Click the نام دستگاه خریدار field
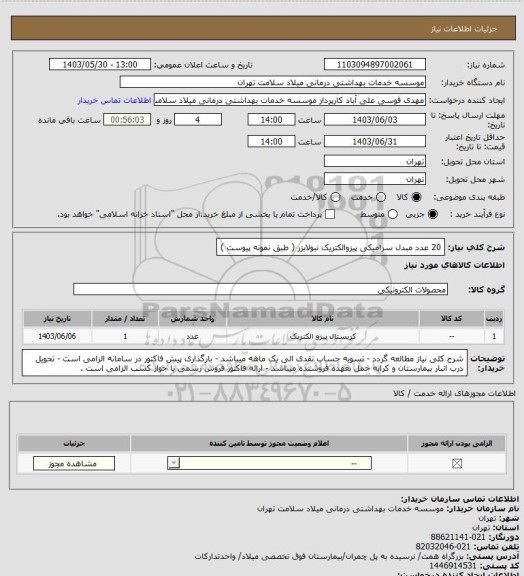Screen dimensions: 524x576 [x=273, y=82]
